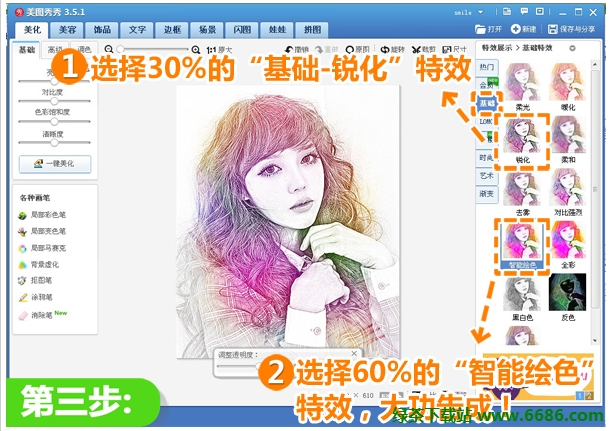The image size is (609, 431).
Task: Click the effects list scroll-up arrow
Action: coord(595,65)
